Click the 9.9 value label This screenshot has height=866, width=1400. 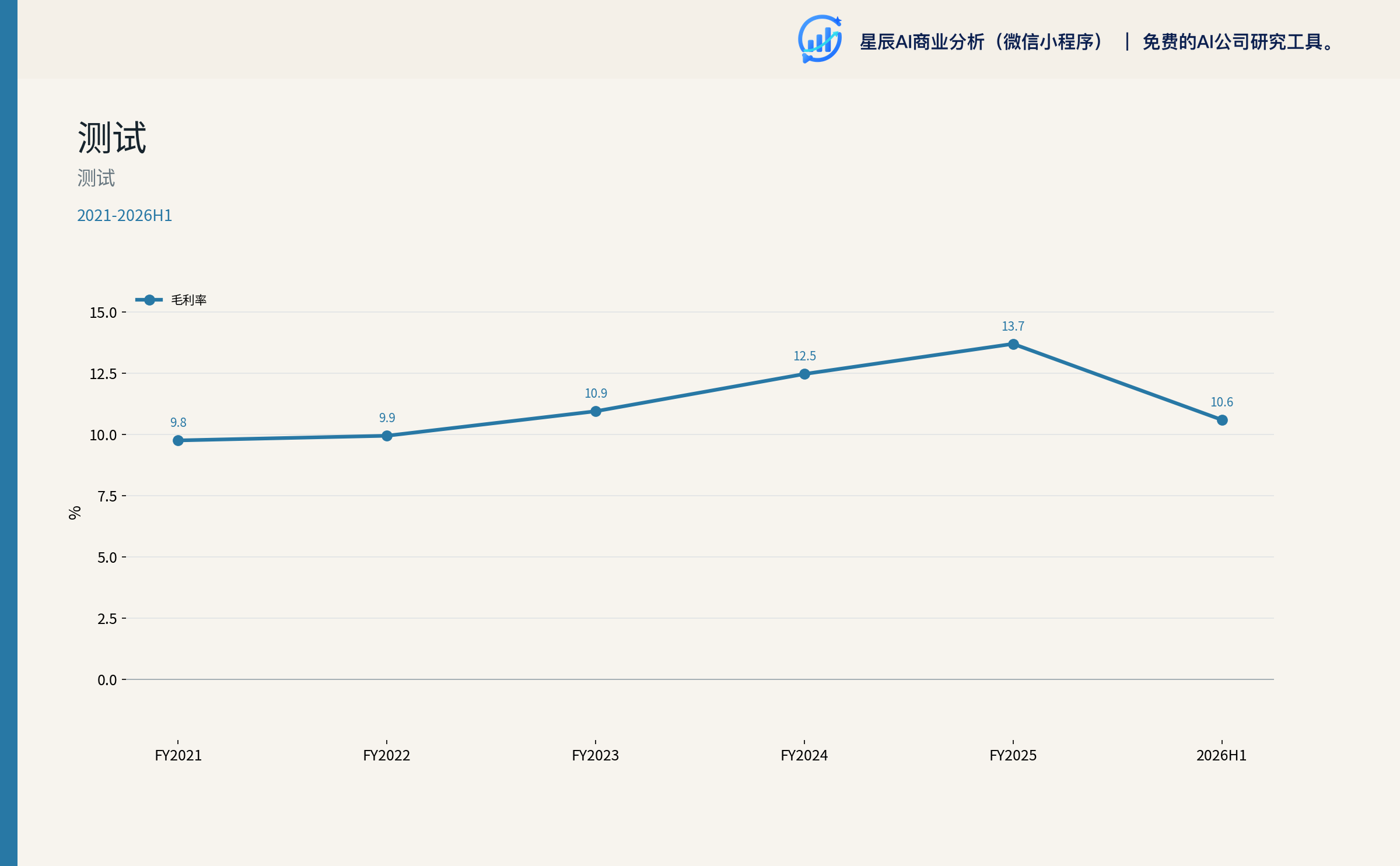tap(387, 418)
